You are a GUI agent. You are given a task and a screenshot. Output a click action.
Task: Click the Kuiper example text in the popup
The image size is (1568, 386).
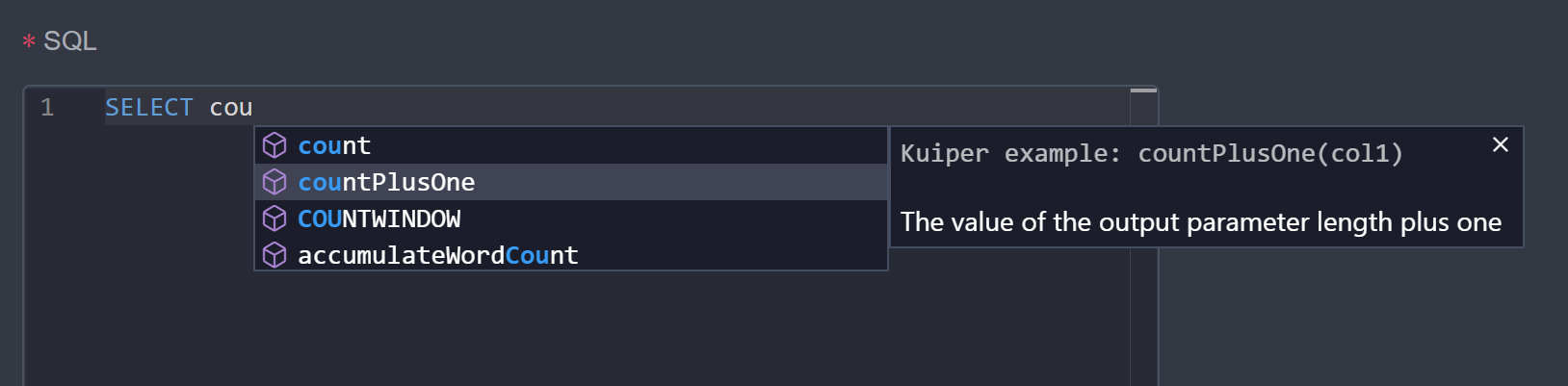tap(1151, 154)
